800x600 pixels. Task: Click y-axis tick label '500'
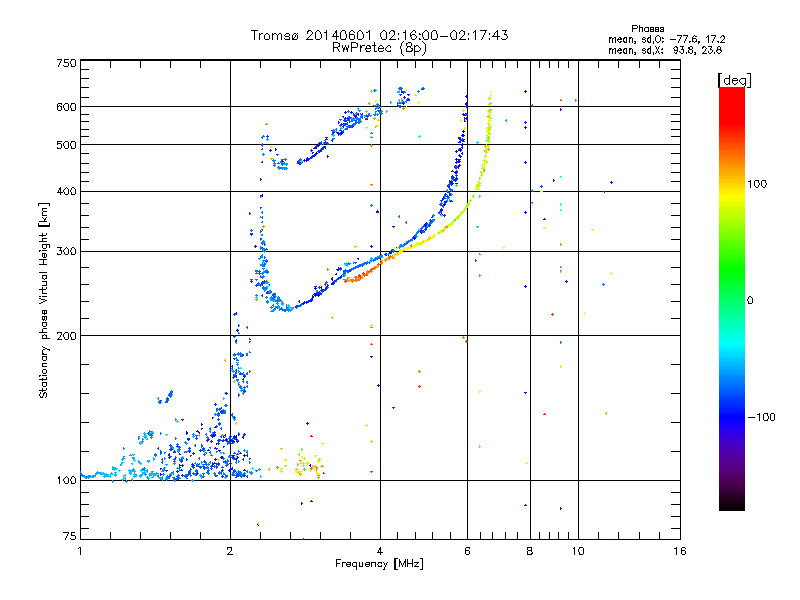pos(66,145)
